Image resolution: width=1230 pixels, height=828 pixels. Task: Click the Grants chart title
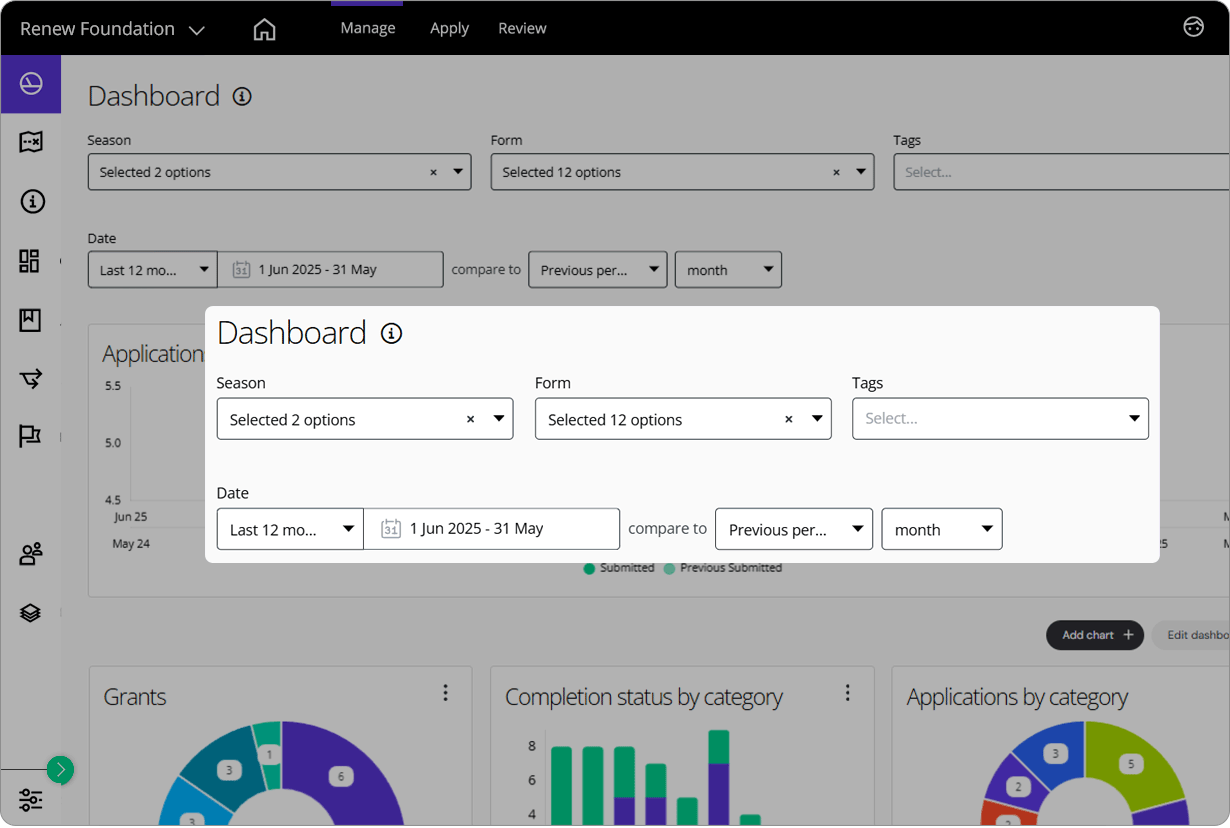pos(135,697)
